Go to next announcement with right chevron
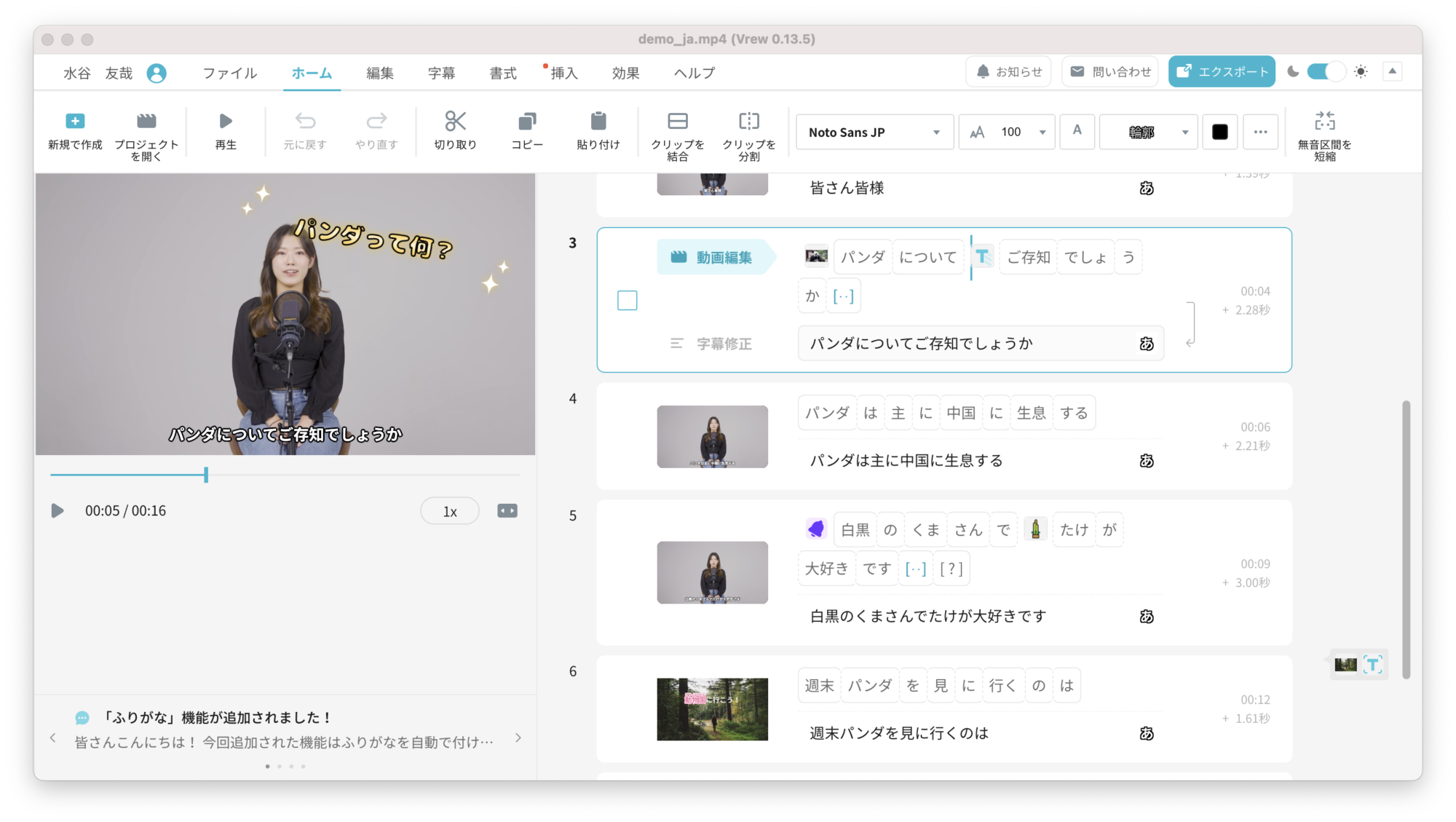 (x=518, y=738)
